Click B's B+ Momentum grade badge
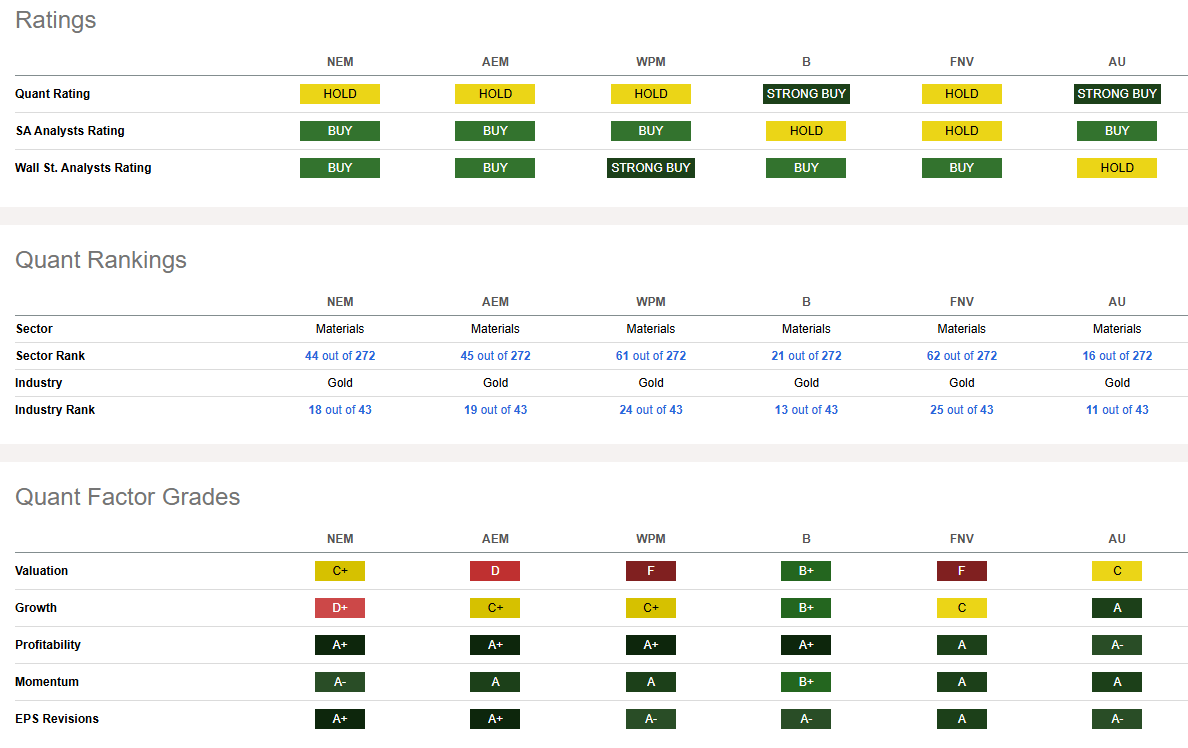 tap(806, 682)
